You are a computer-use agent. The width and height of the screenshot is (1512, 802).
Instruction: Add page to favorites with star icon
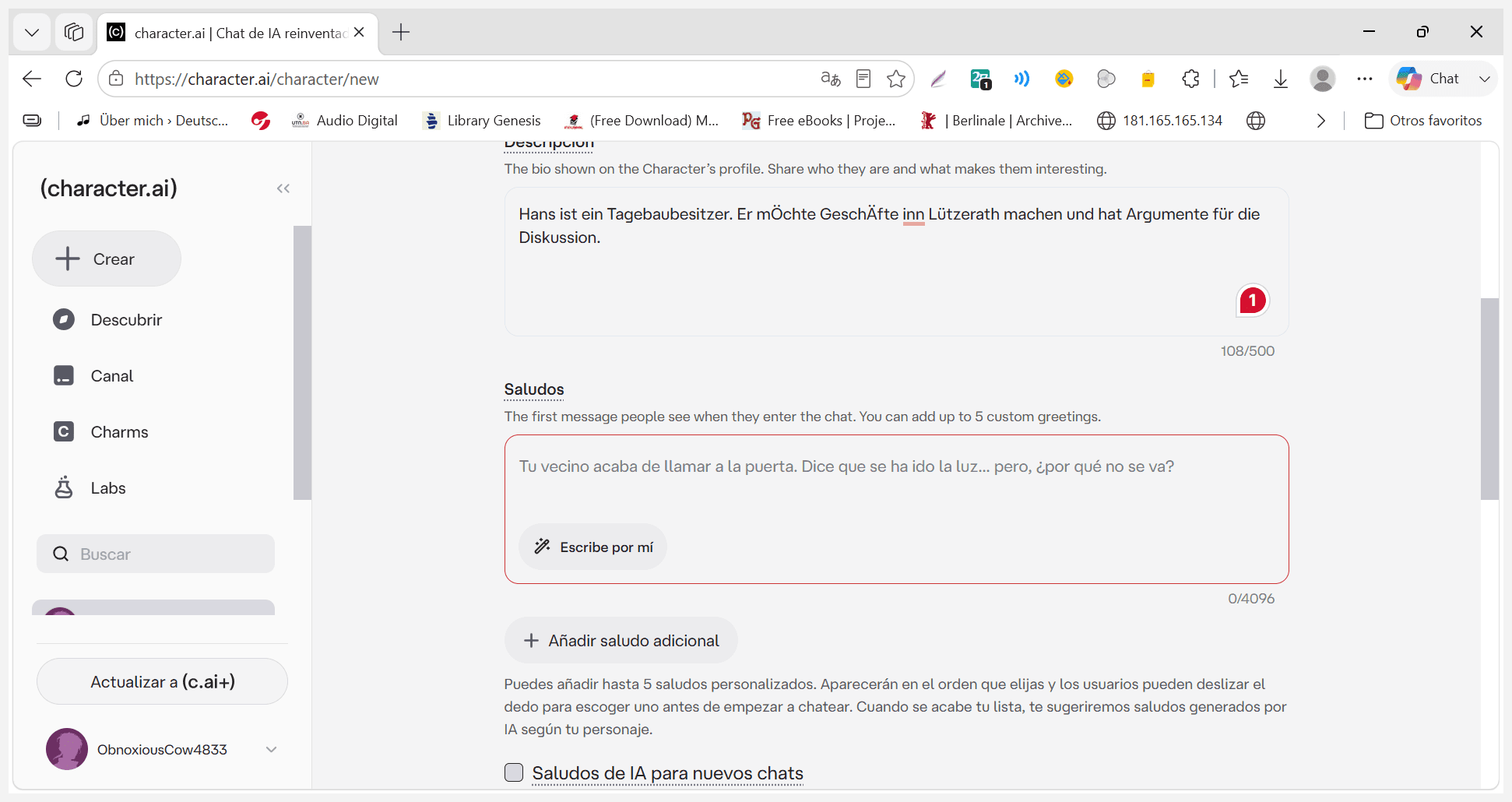pyautogui.click(x=896, y=79)
